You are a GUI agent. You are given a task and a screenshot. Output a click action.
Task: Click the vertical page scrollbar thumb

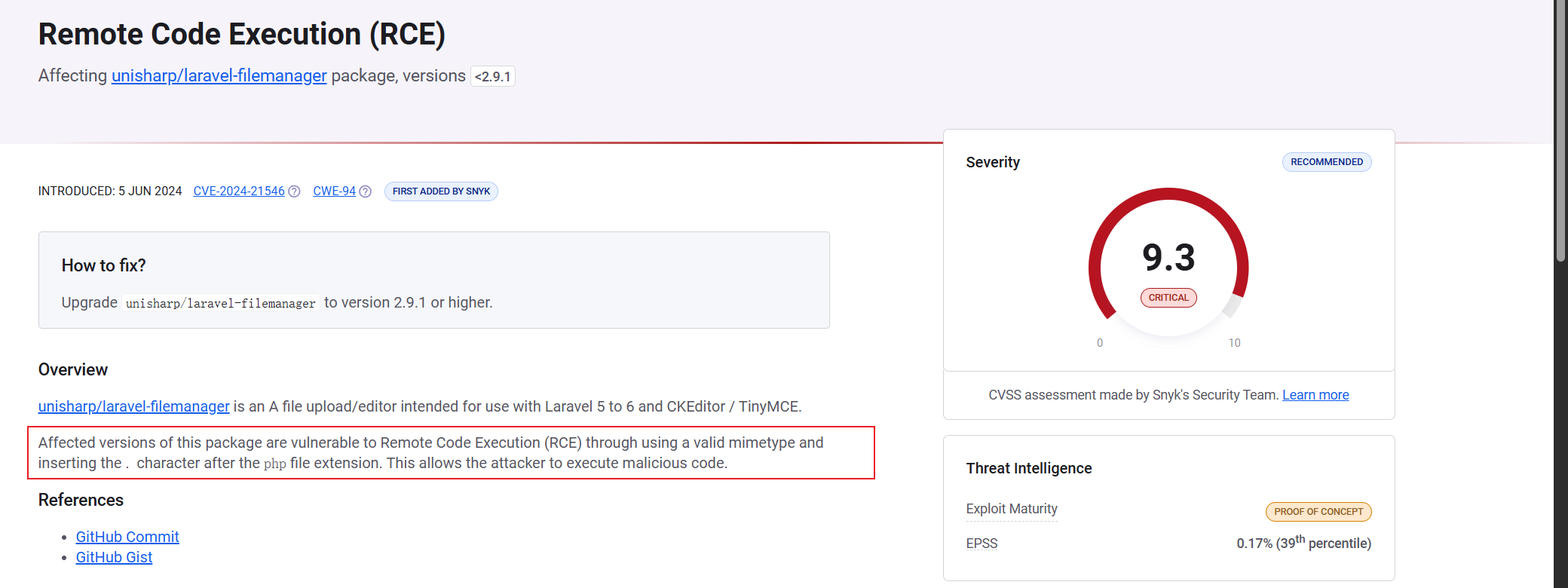1560,130
